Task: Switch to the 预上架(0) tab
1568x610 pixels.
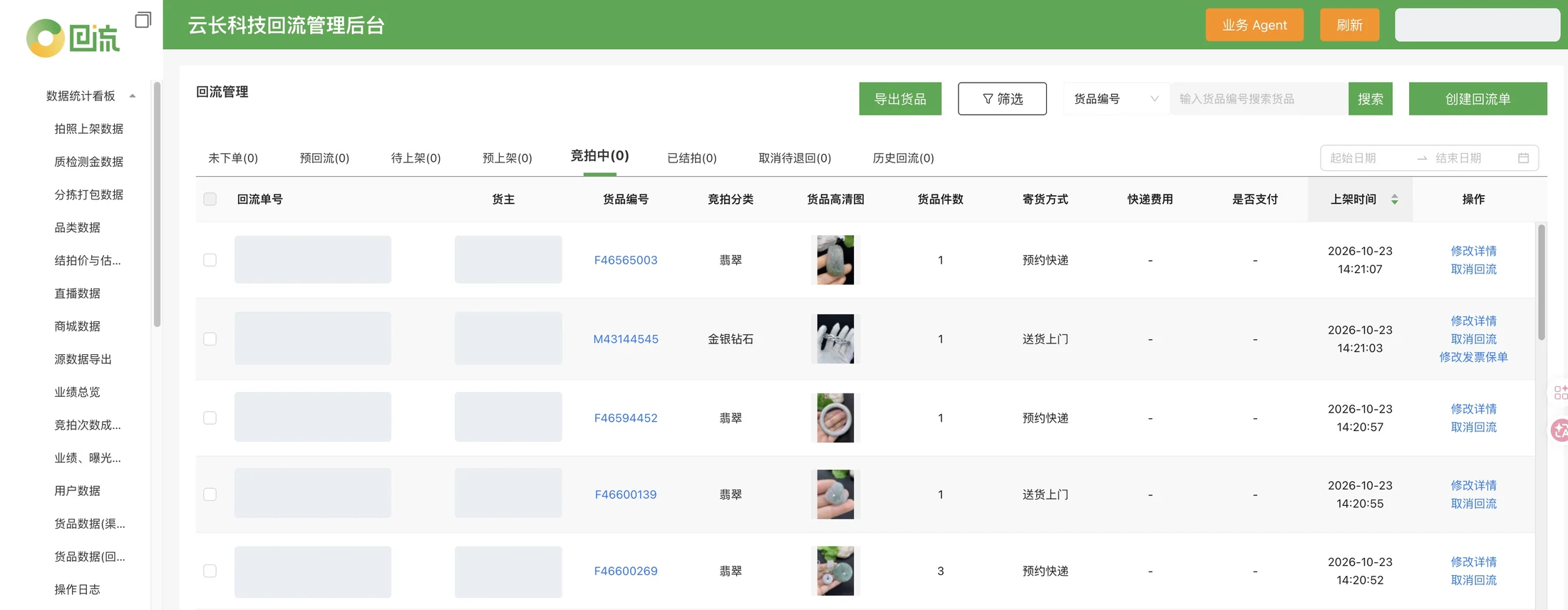Action: [x=507, y=158]
